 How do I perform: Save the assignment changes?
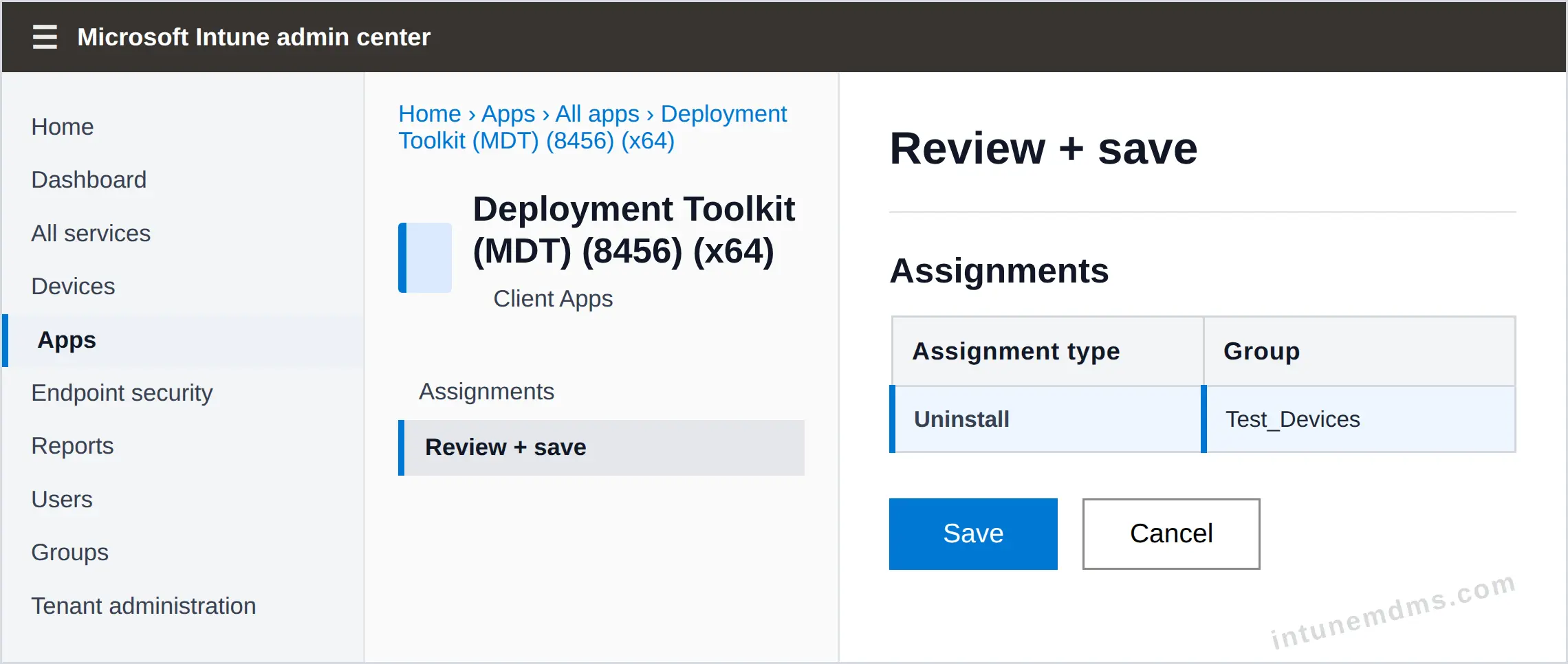pos(973,534)
